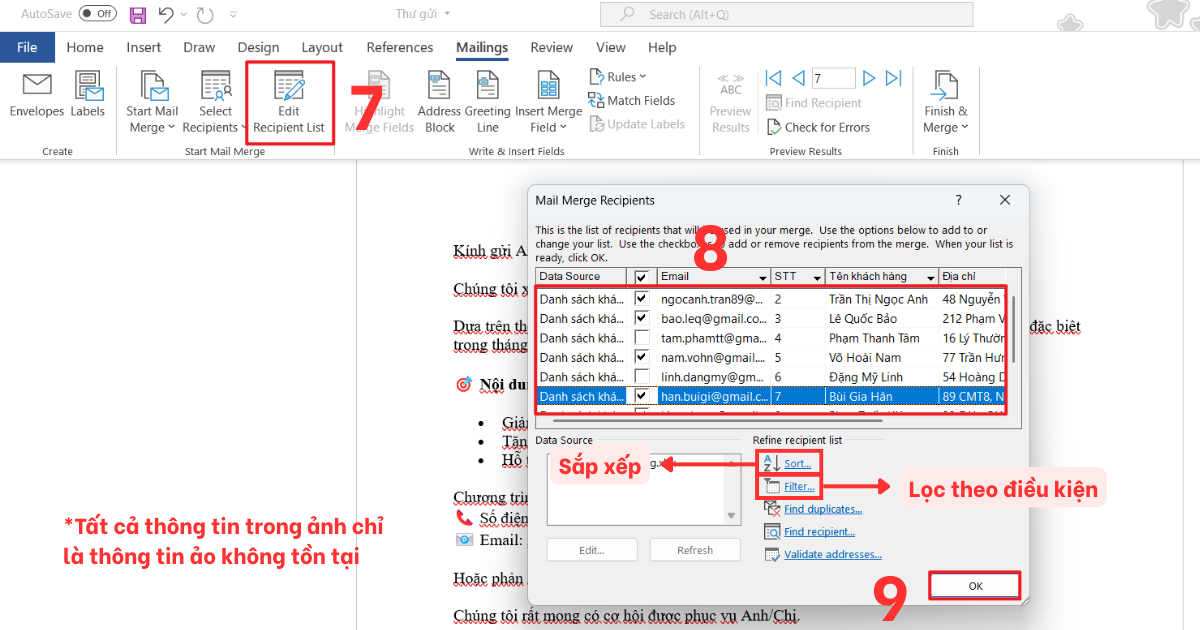Click the search box in title bar

tap(786, 14)
